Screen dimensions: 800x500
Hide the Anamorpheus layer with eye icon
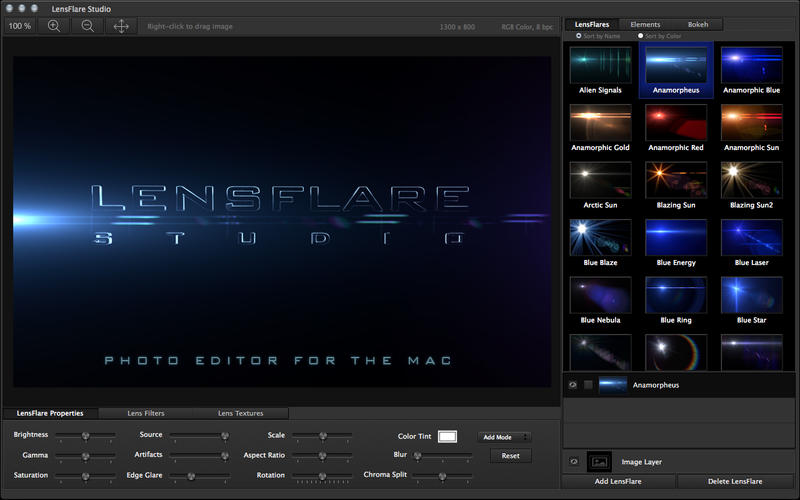coord(573,385)
